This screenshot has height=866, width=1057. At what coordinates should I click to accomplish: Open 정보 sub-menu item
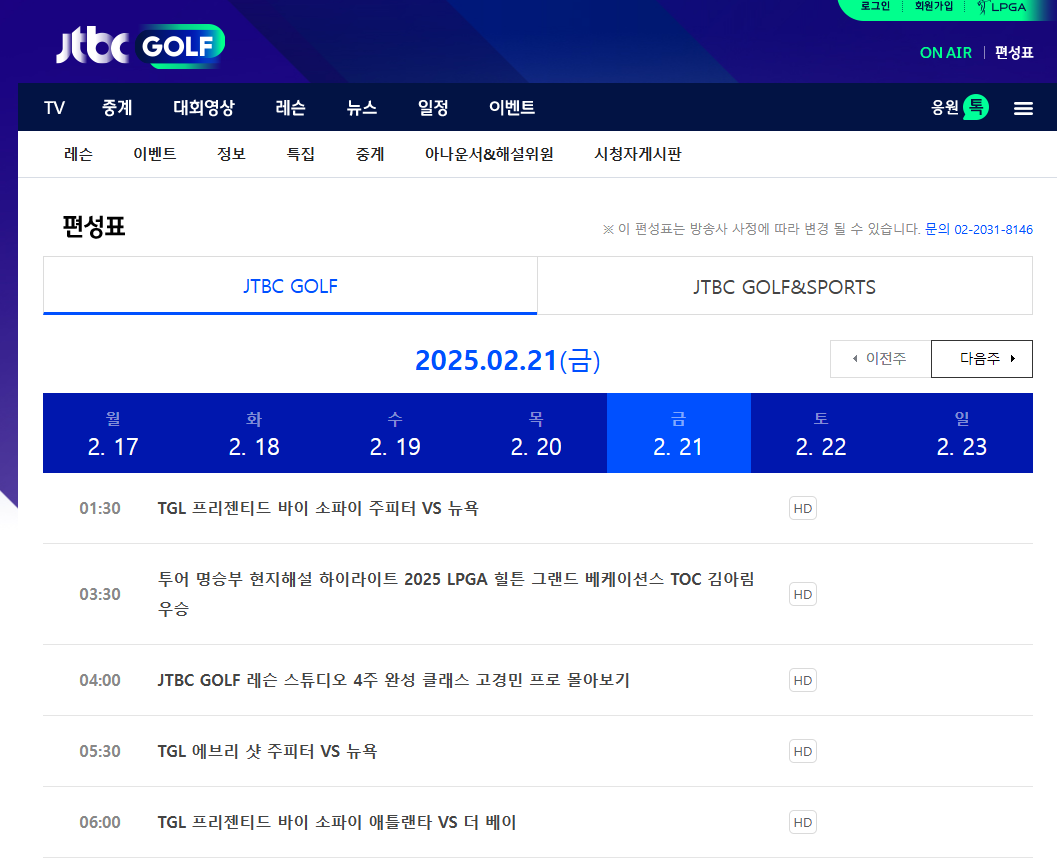(x=231, y=154)
